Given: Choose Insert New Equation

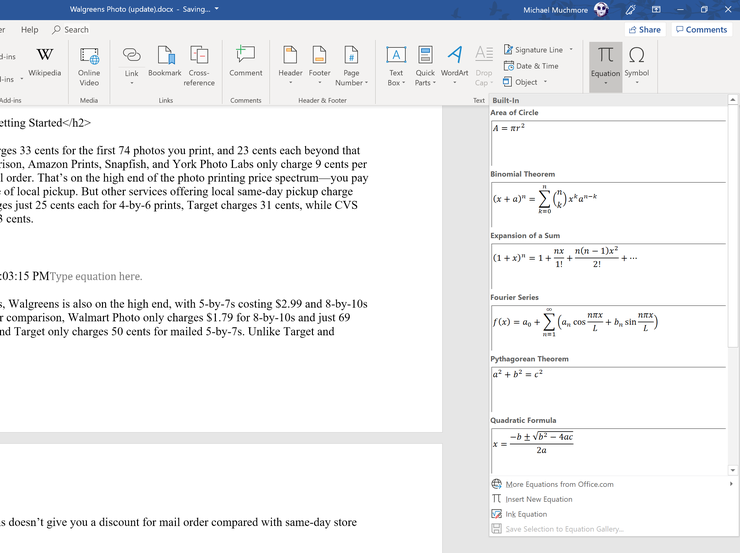Looking at the screenshot, I should [539, 499].
